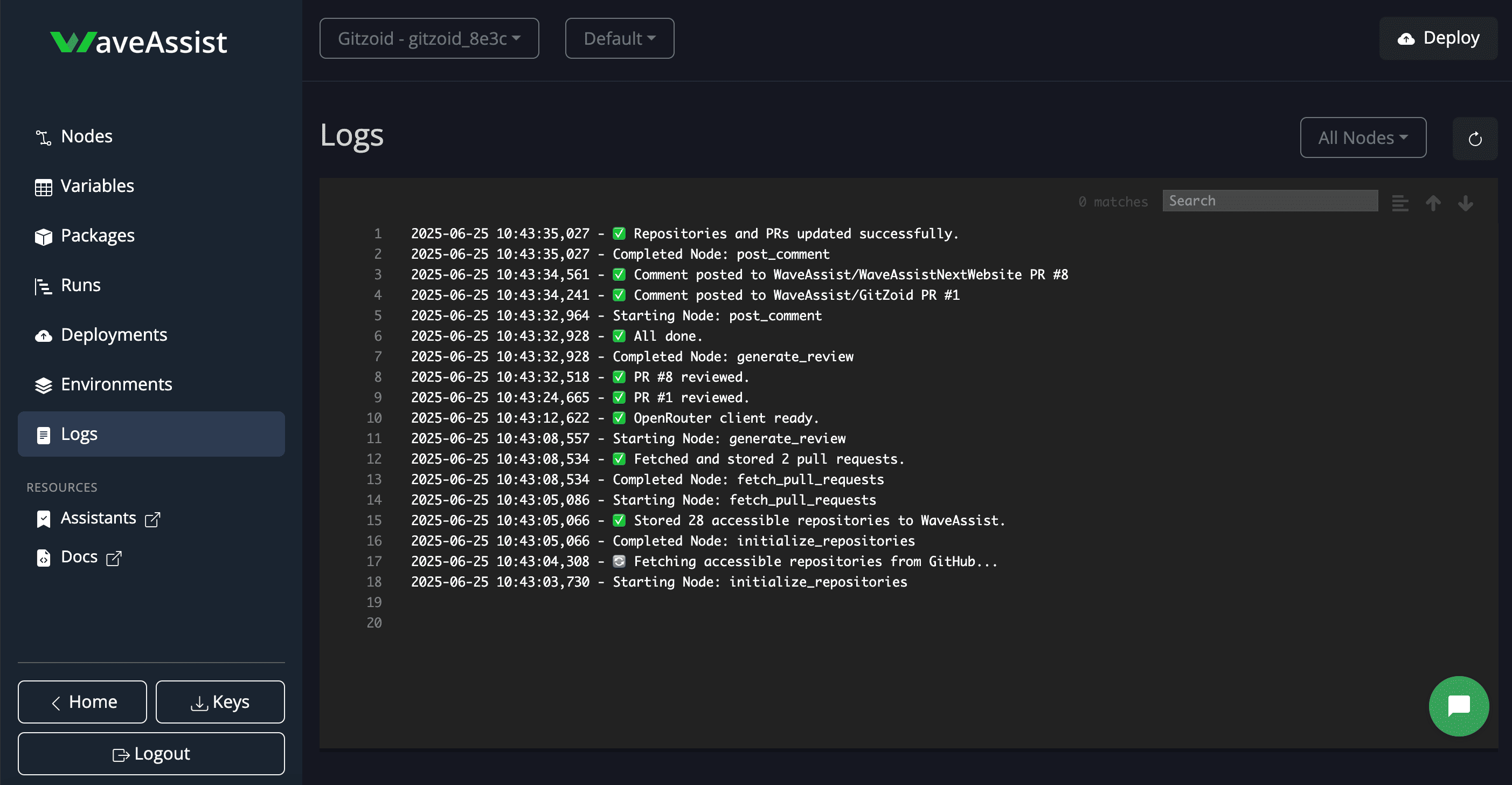Screen dimensions: 1512x785
Task: Jump to next match with down arrow
Action: click(1466, 204)
